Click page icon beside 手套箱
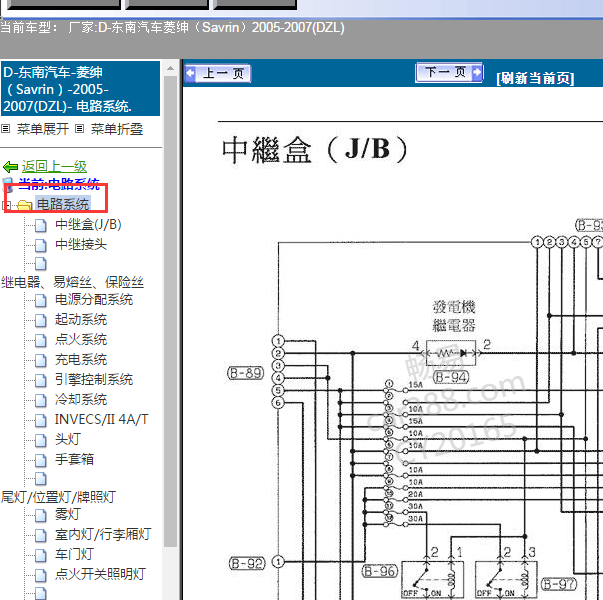Viewport: 603px width, 600px height. (41, 460)
